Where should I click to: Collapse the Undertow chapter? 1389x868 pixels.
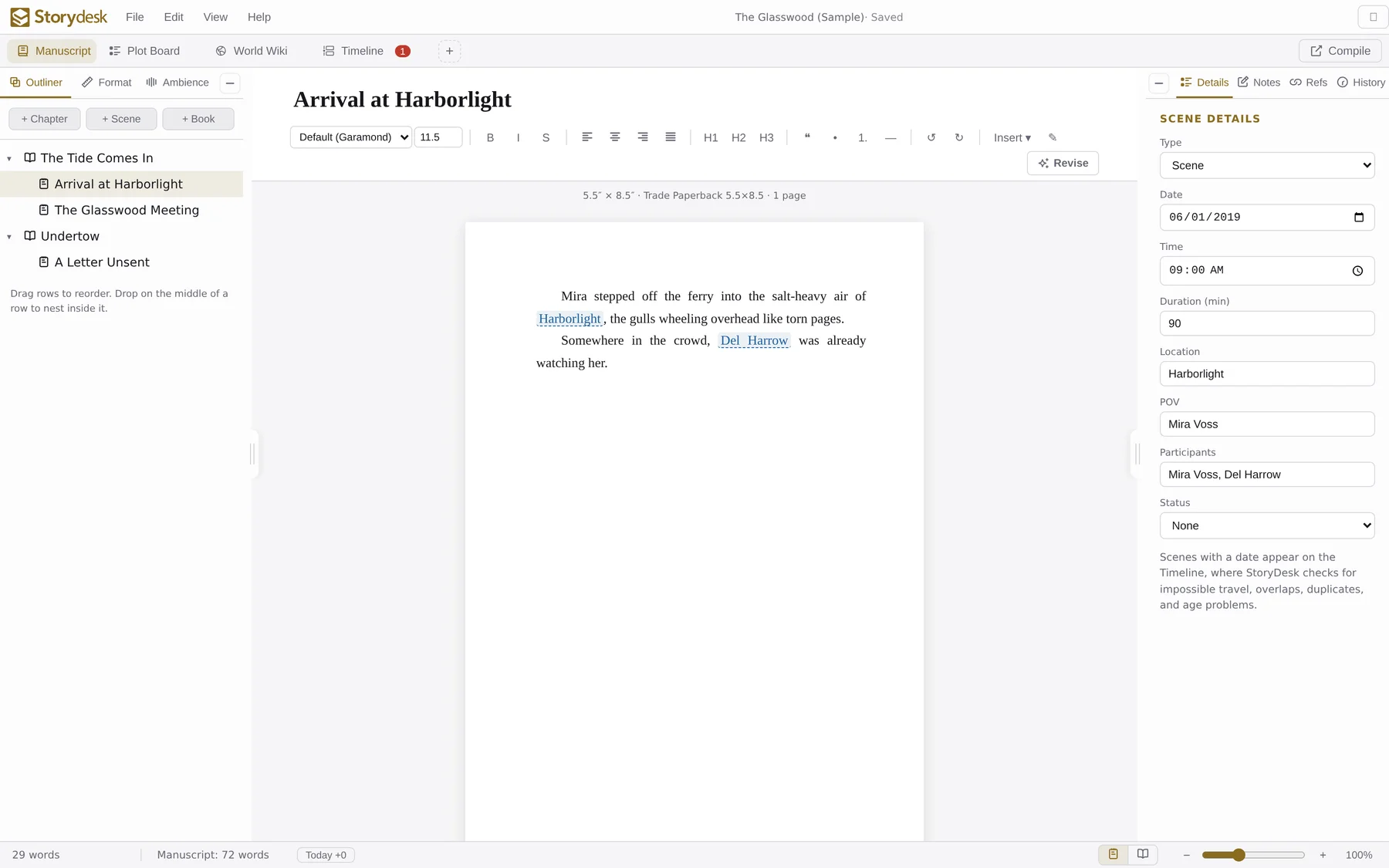[x=9, y=236]
